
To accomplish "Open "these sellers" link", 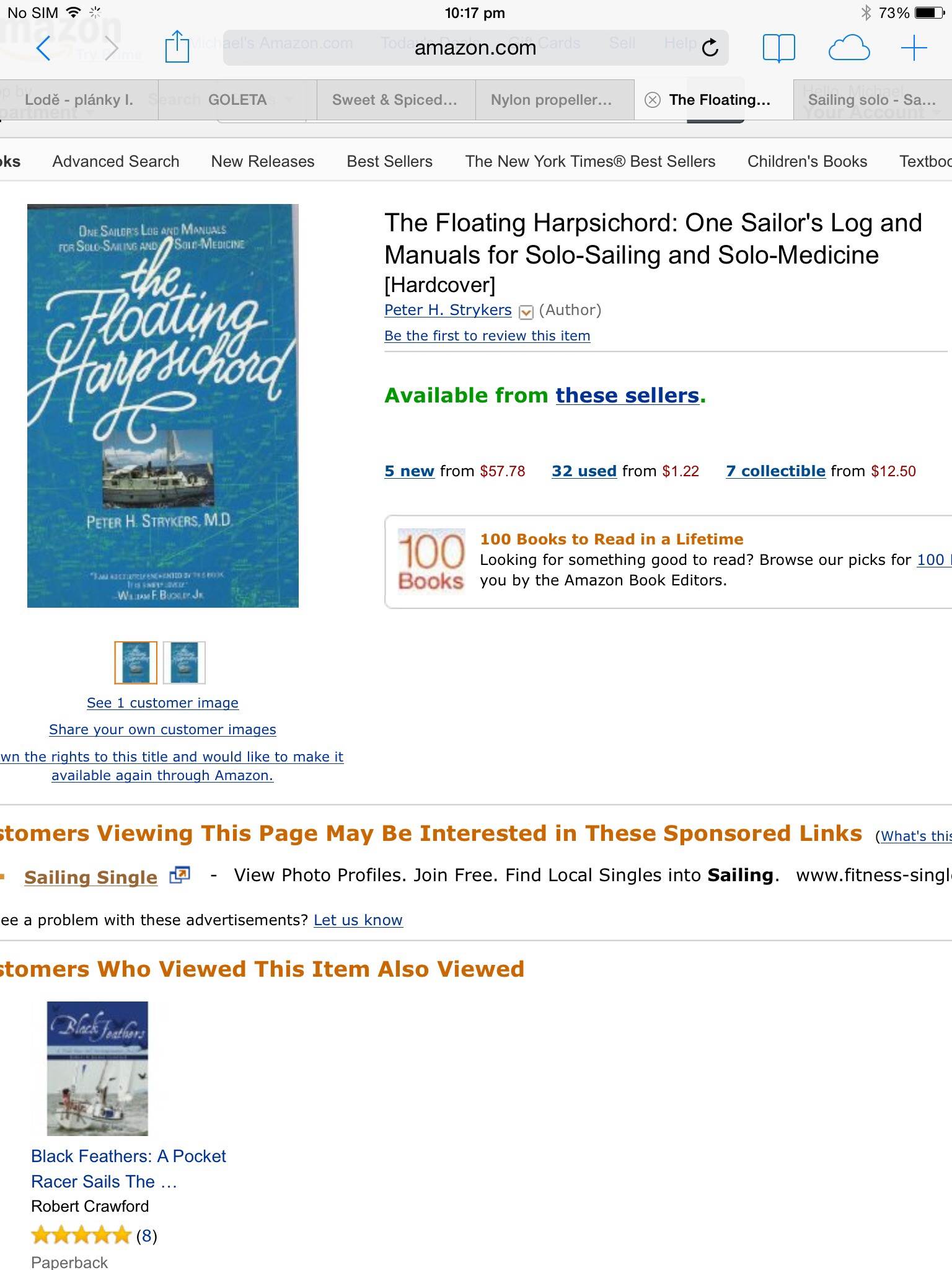I will click(627, 395).
